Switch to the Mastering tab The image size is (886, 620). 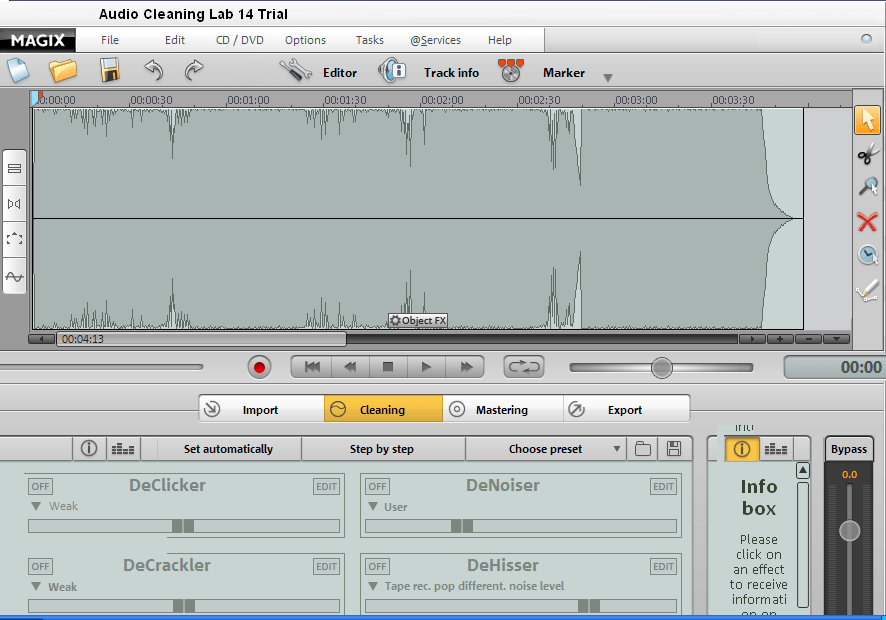(x=502, y=408)
